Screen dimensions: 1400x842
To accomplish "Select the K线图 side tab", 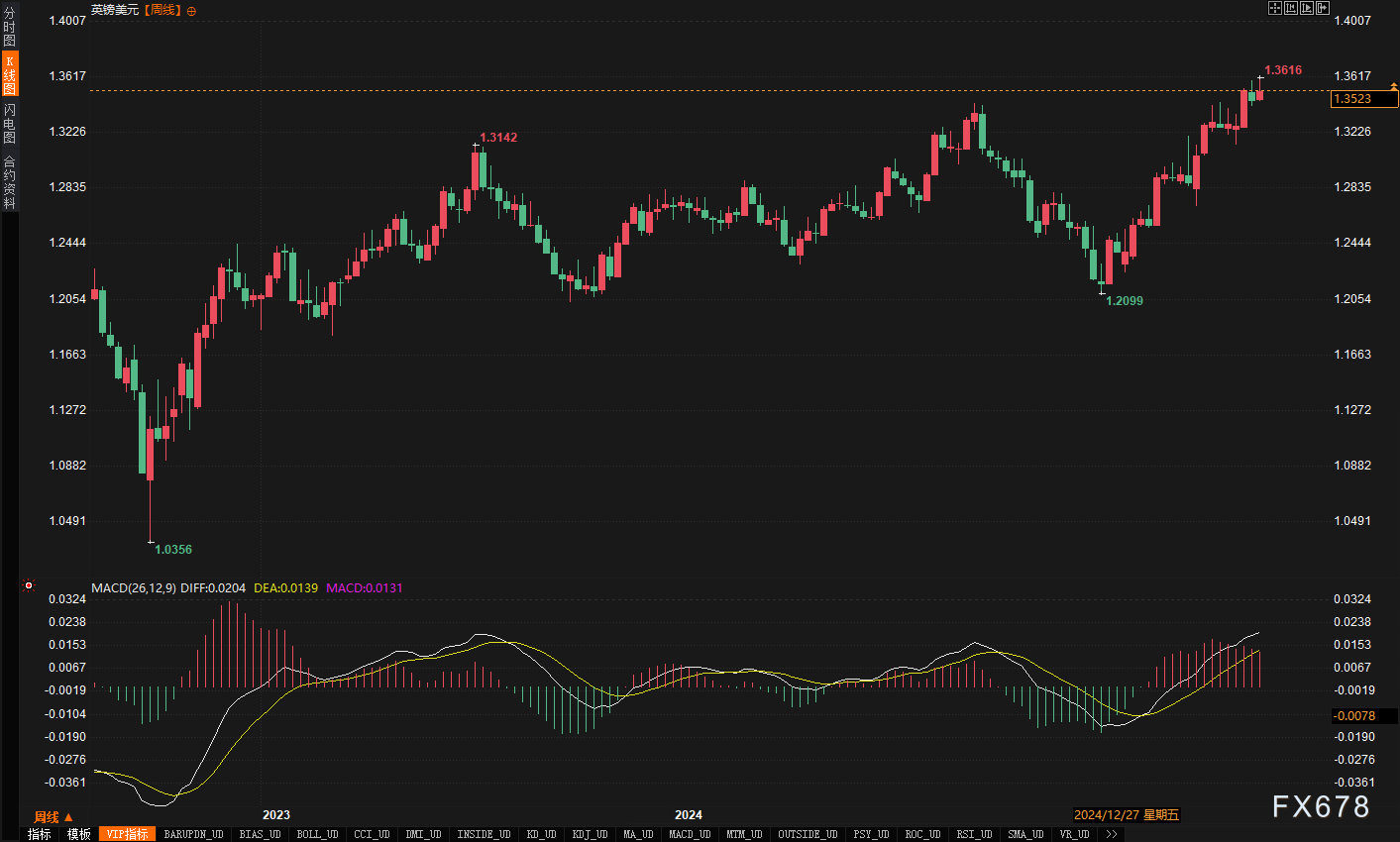I will (9, 74).
